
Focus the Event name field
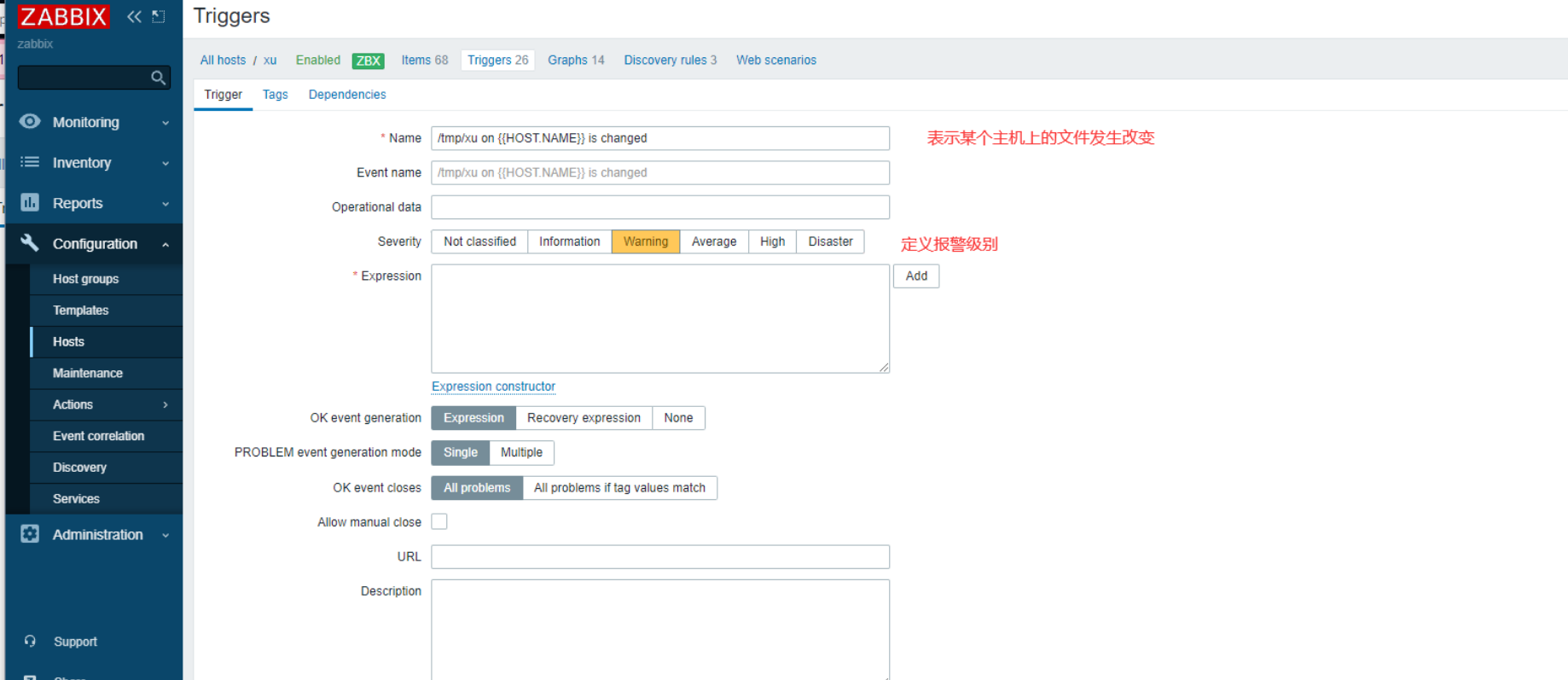(x=660, y=172)
